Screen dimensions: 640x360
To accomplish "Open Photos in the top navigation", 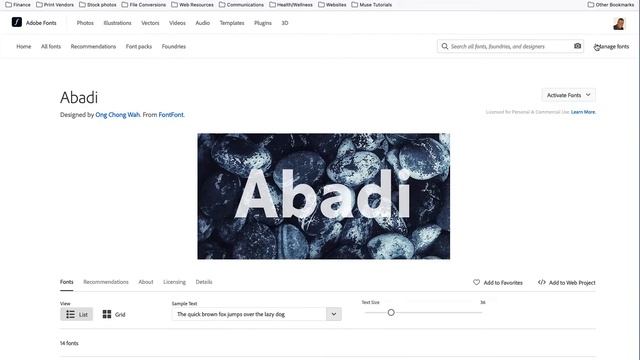I will (85, 23).
